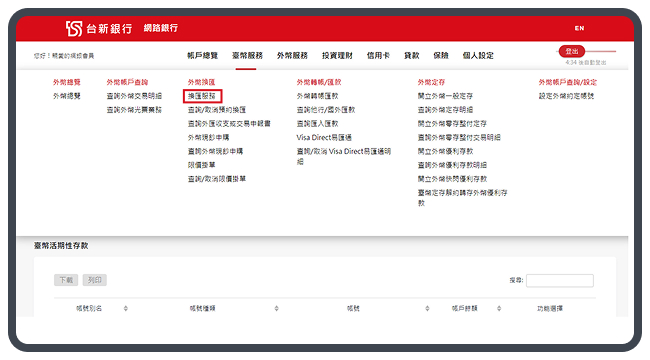
Task: Open 查詢匯入匯款
Action: pyautogui.click(x=318, y=124)
